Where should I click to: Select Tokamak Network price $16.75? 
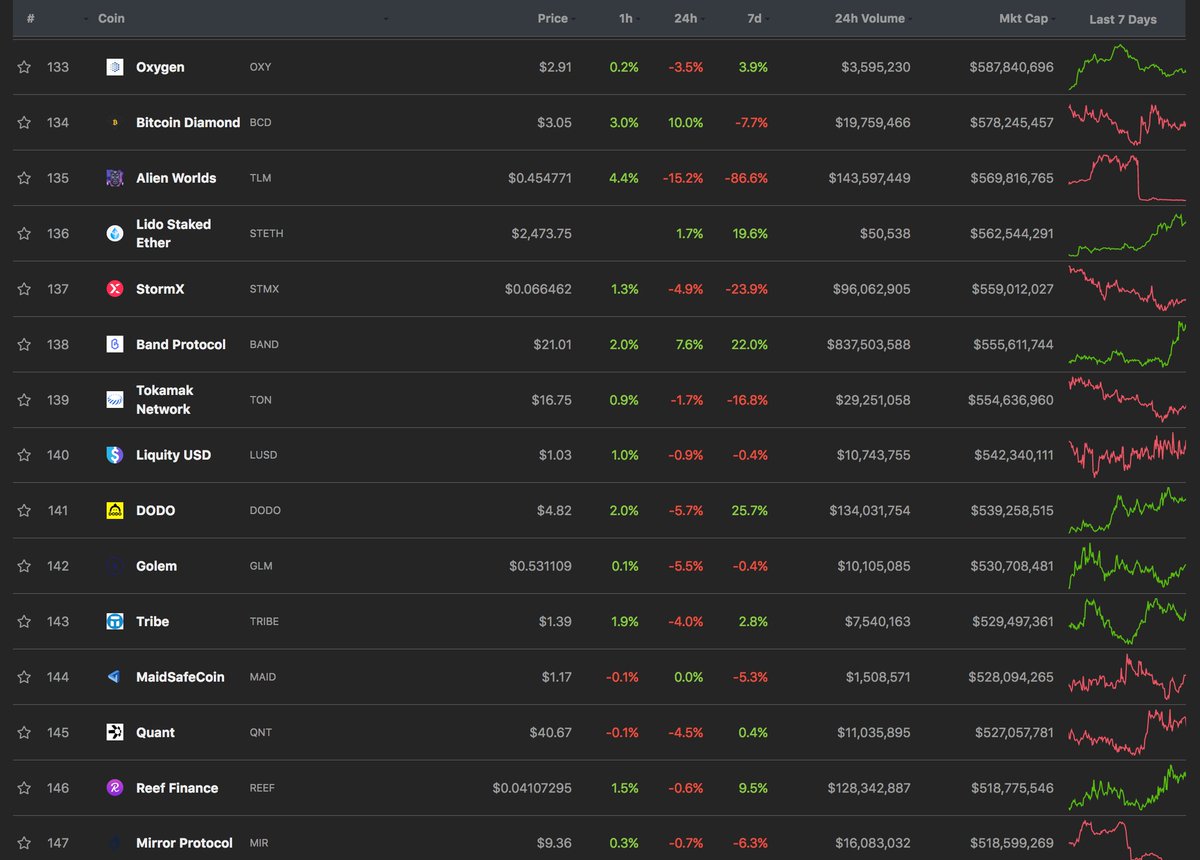(x=552, y=400)
